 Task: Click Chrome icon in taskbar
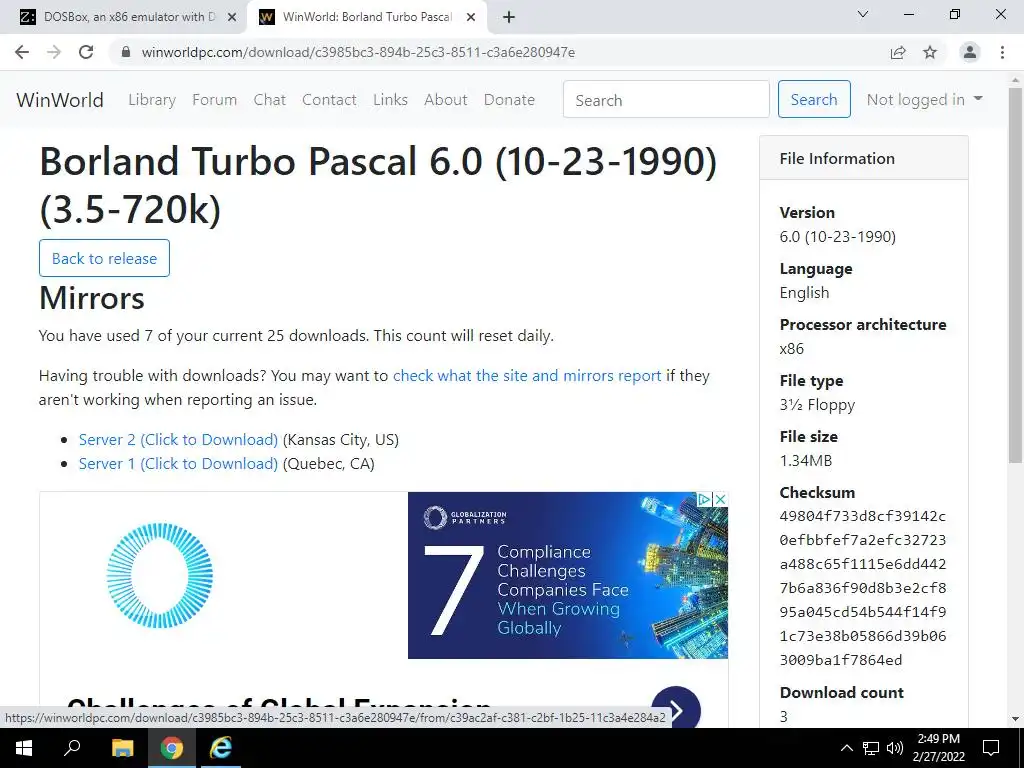[x=172, y=748]
